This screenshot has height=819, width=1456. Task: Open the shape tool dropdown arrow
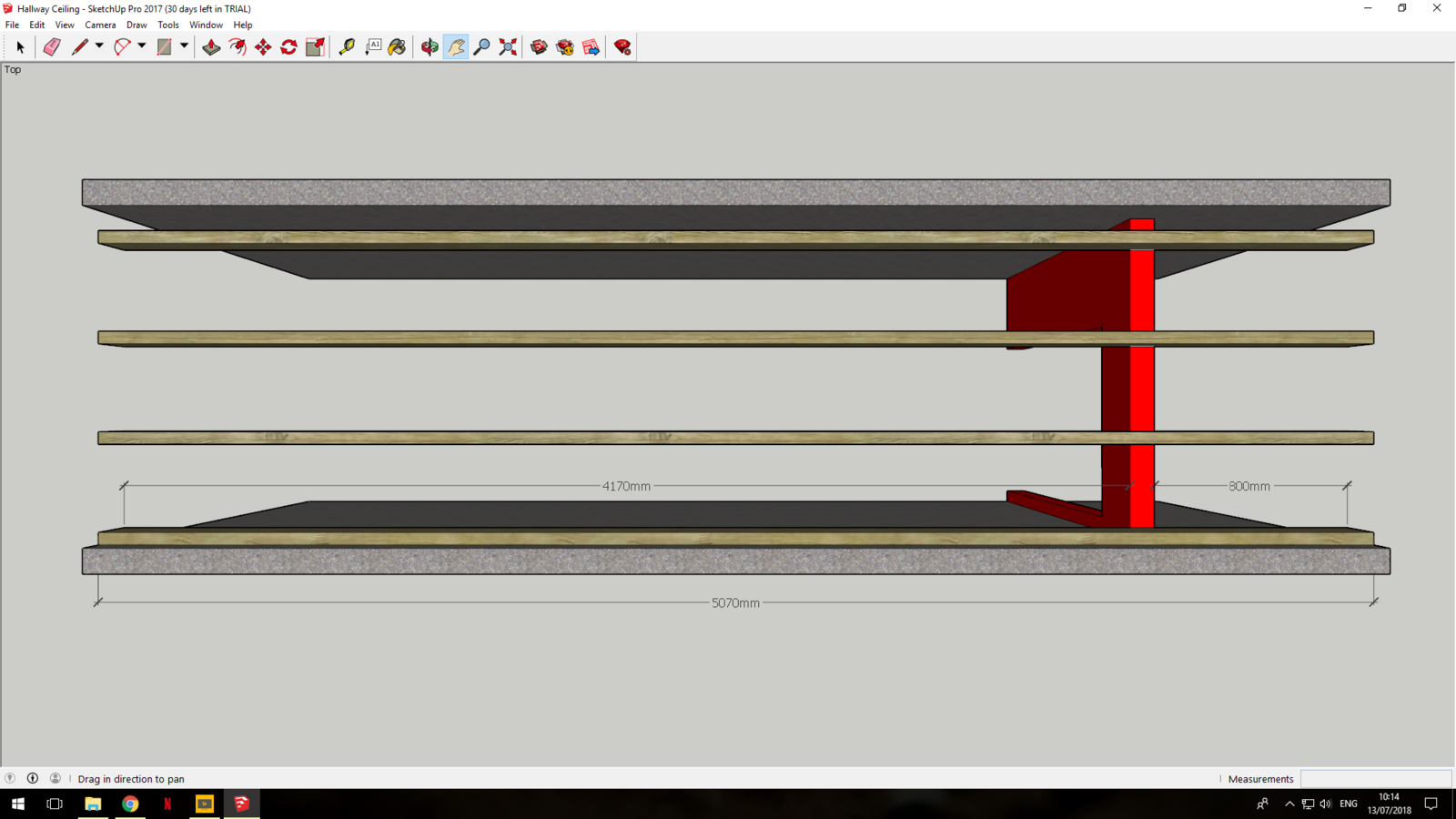184,46
